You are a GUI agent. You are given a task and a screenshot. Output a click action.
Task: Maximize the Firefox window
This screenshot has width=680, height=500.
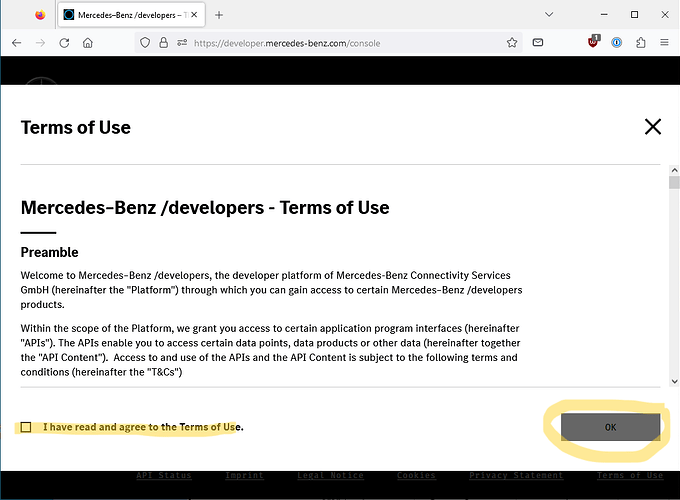(x=634, y=15)
